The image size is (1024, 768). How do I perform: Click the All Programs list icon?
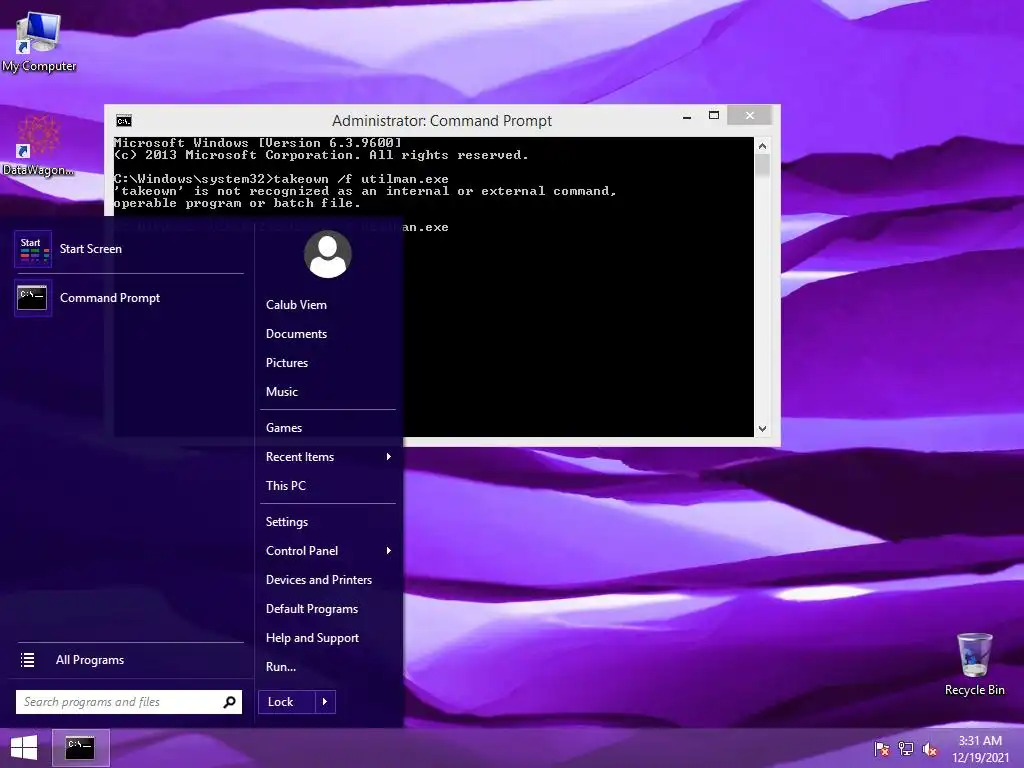27,660
